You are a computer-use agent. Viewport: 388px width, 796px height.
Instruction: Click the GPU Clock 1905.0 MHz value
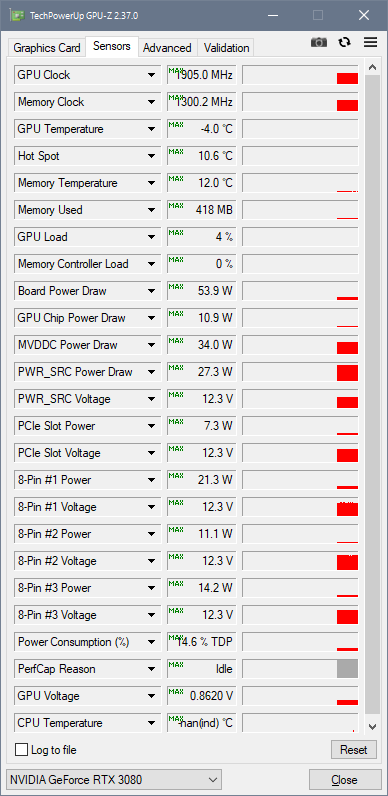coord(202,75)
